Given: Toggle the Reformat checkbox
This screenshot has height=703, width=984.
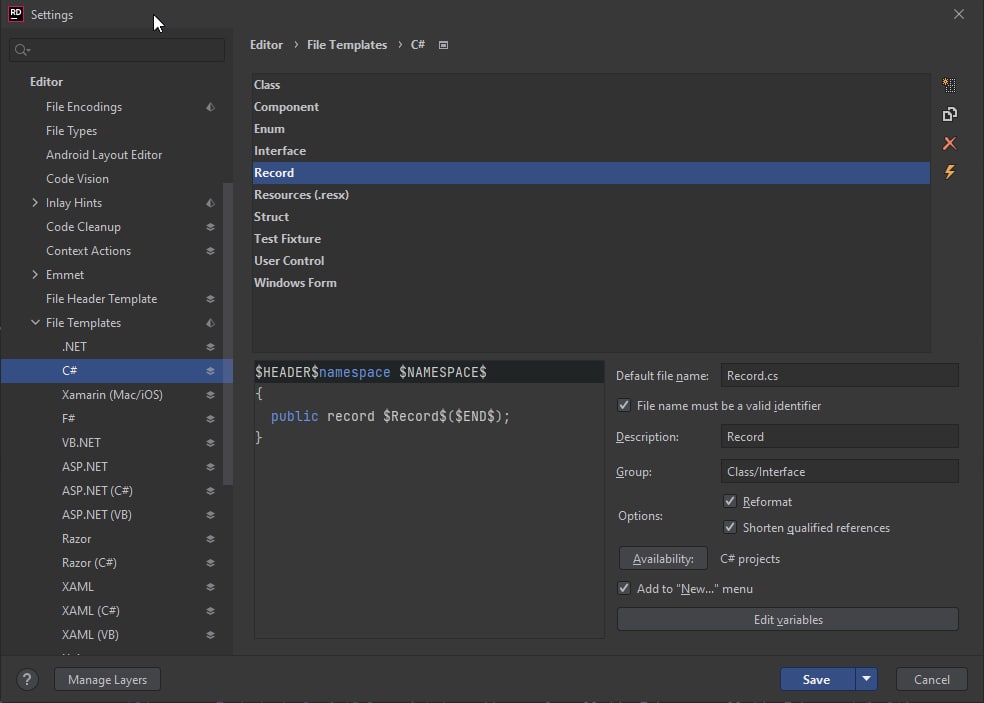Looking at the screenshot, I should pos(730,502).
